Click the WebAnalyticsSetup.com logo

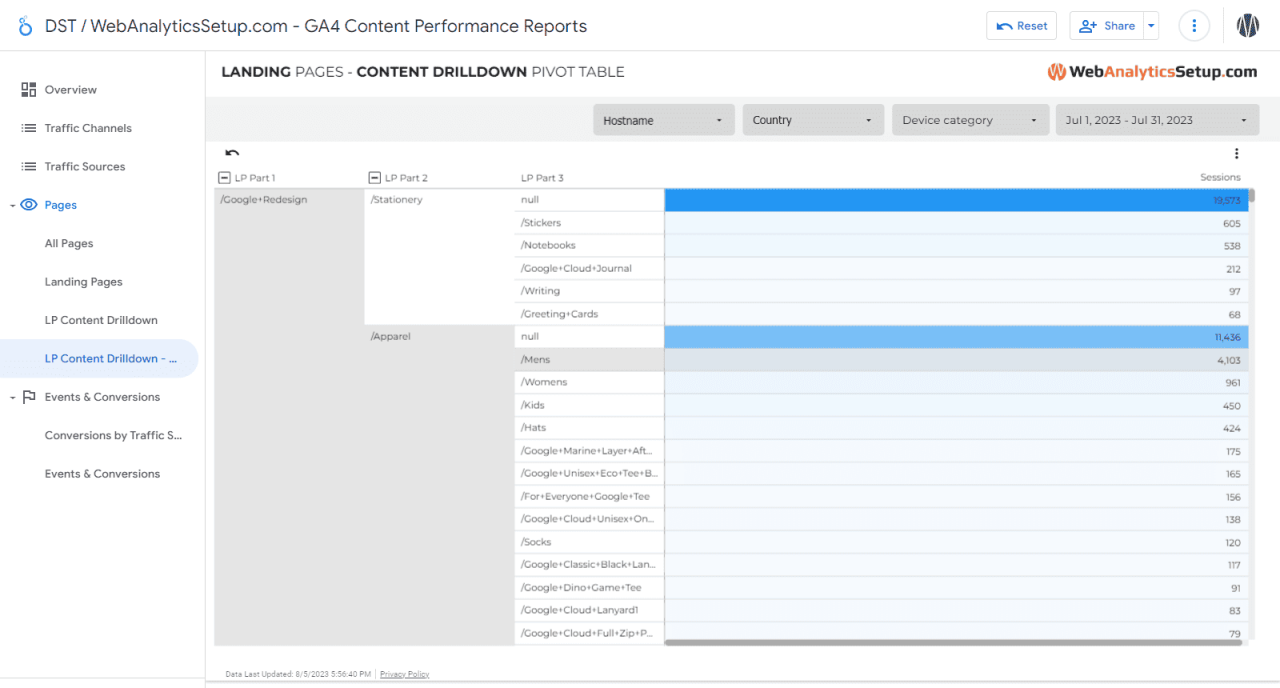click(x=1151, y=71)
